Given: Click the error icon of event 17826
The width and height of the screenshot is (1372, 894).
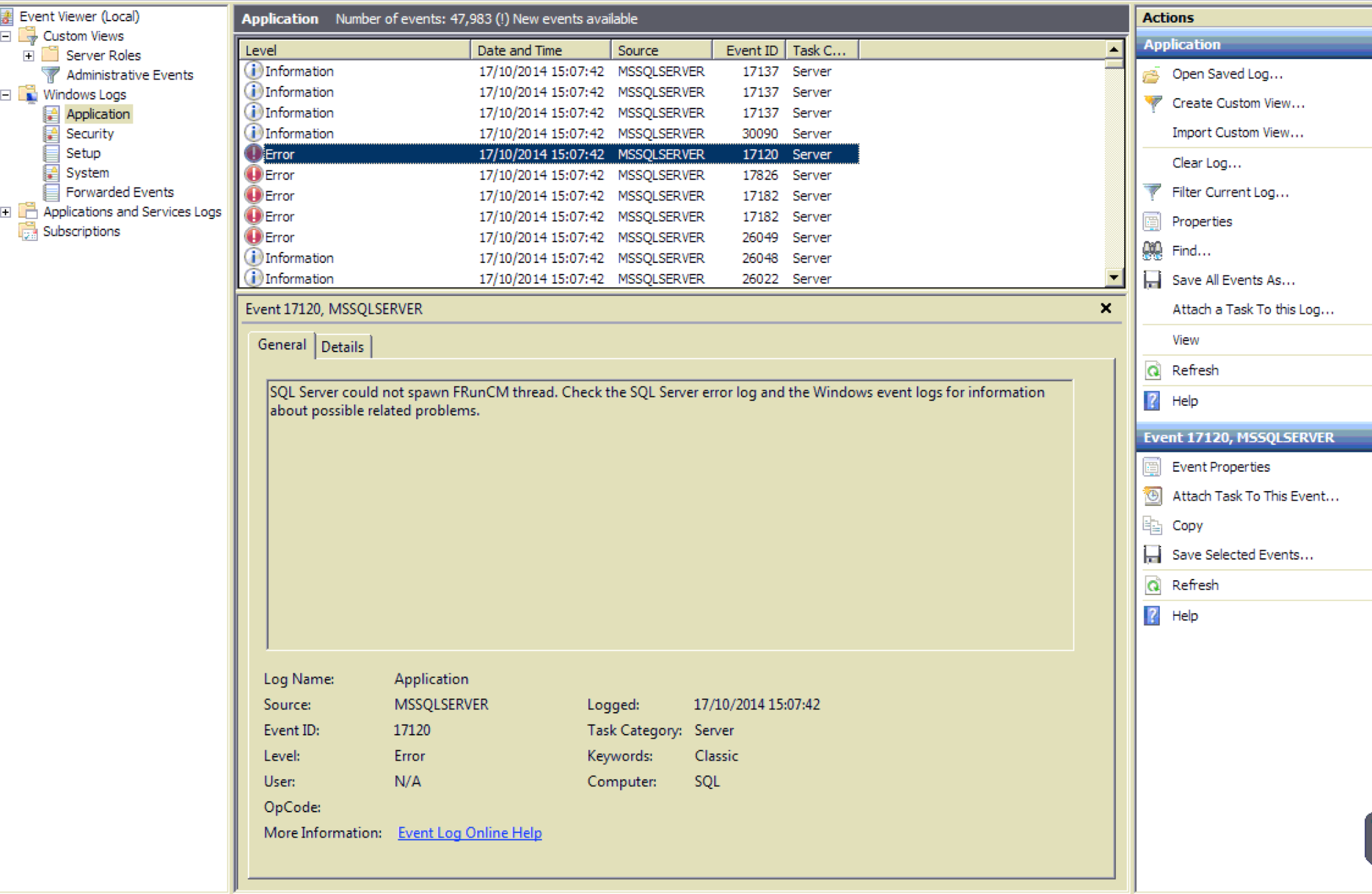Looking at the screenshot, I should 254,174.
